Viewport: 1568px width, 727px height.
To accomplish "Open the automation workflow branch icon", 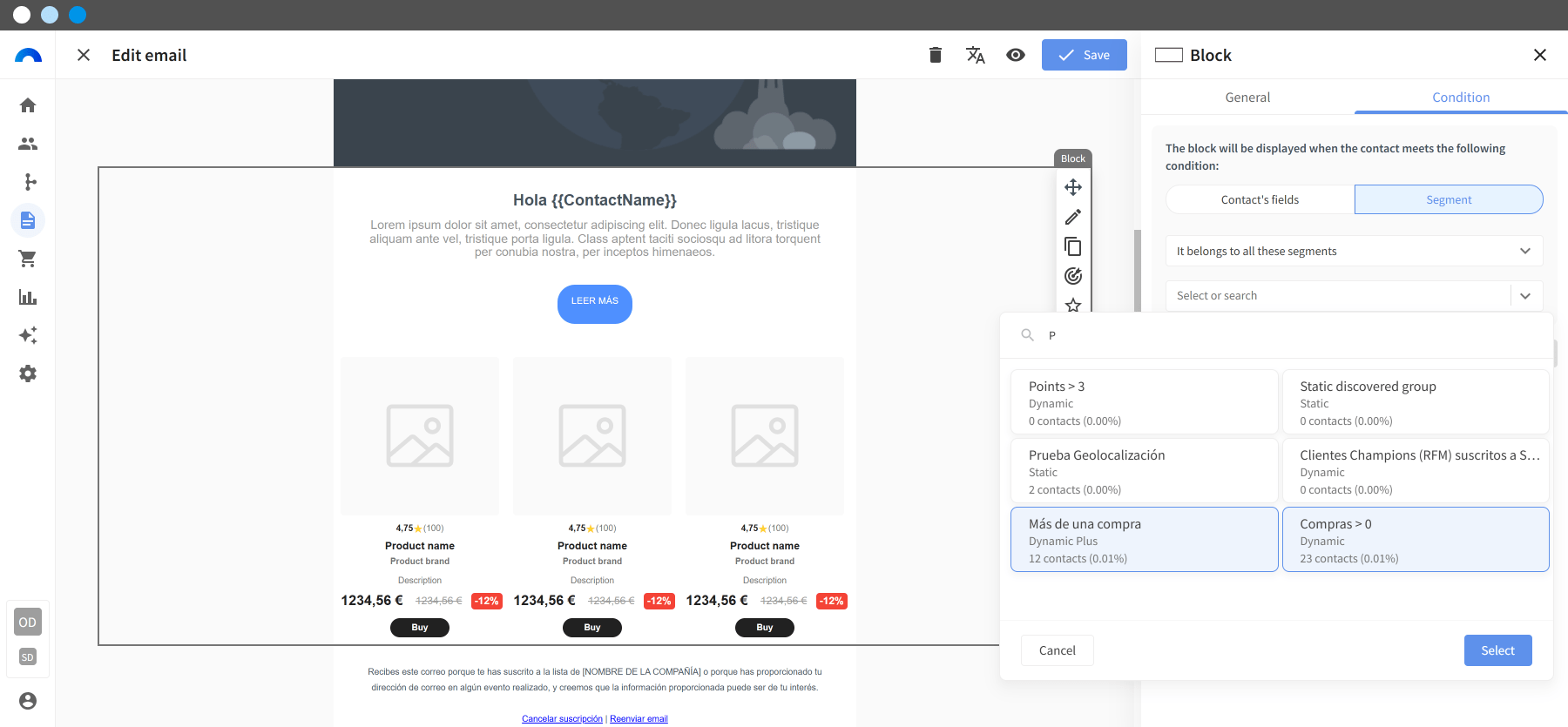I will [x=30, y=182].
